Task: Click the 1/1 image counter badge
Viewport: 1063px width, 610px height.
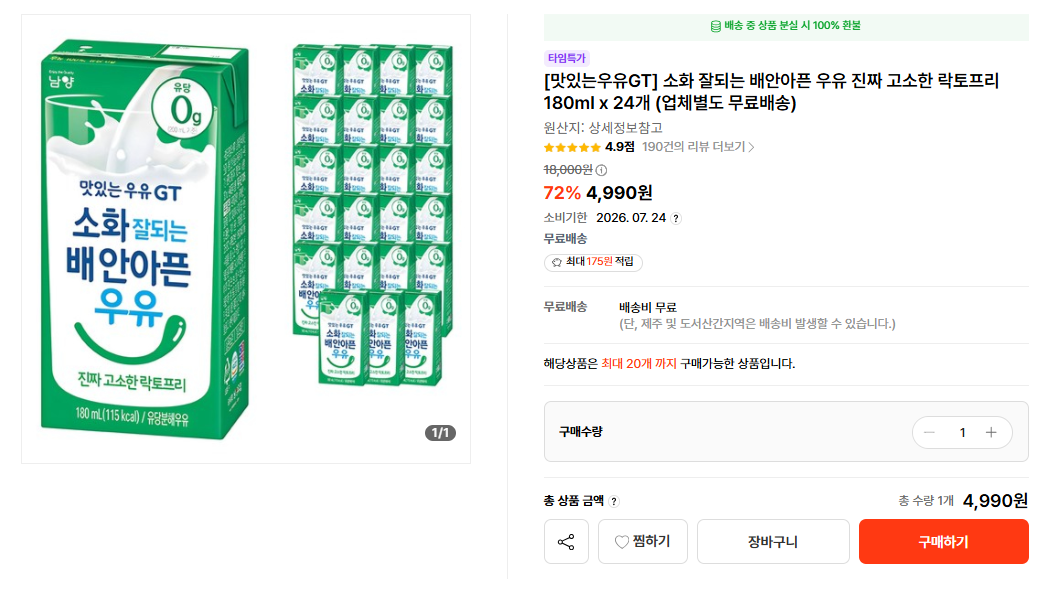Action: 441,432
